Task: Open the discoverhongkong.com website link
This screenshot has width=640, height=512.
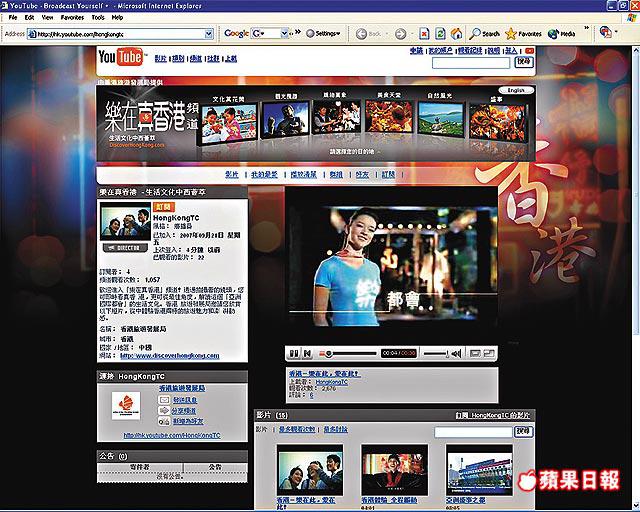Action: coord(170,356)
